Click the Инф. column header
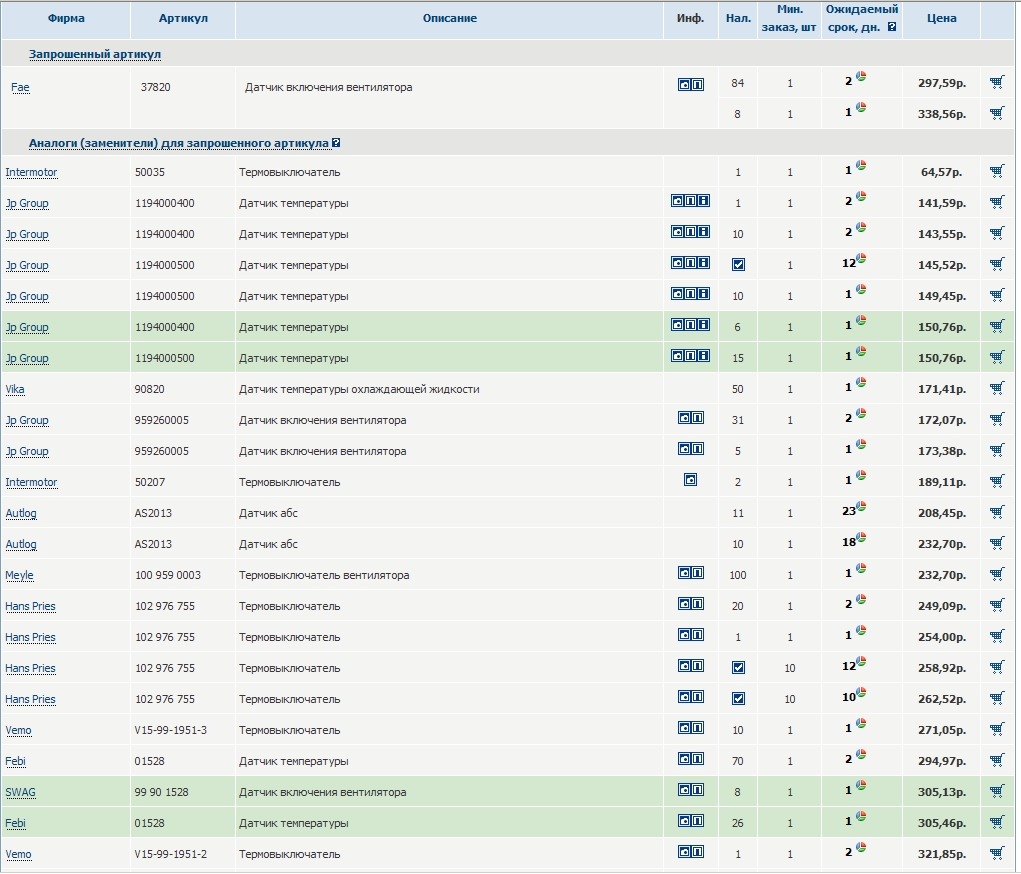Image resolution: width=1021 pixels, height=874 pixels. (690, 18)
